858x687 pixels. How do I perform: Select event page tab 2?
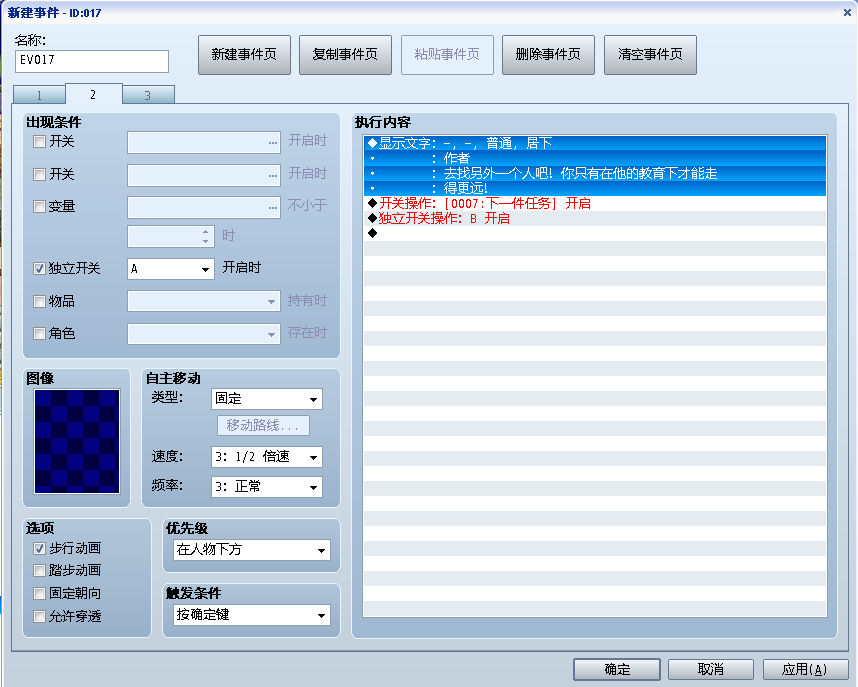[x=94, y=94]
